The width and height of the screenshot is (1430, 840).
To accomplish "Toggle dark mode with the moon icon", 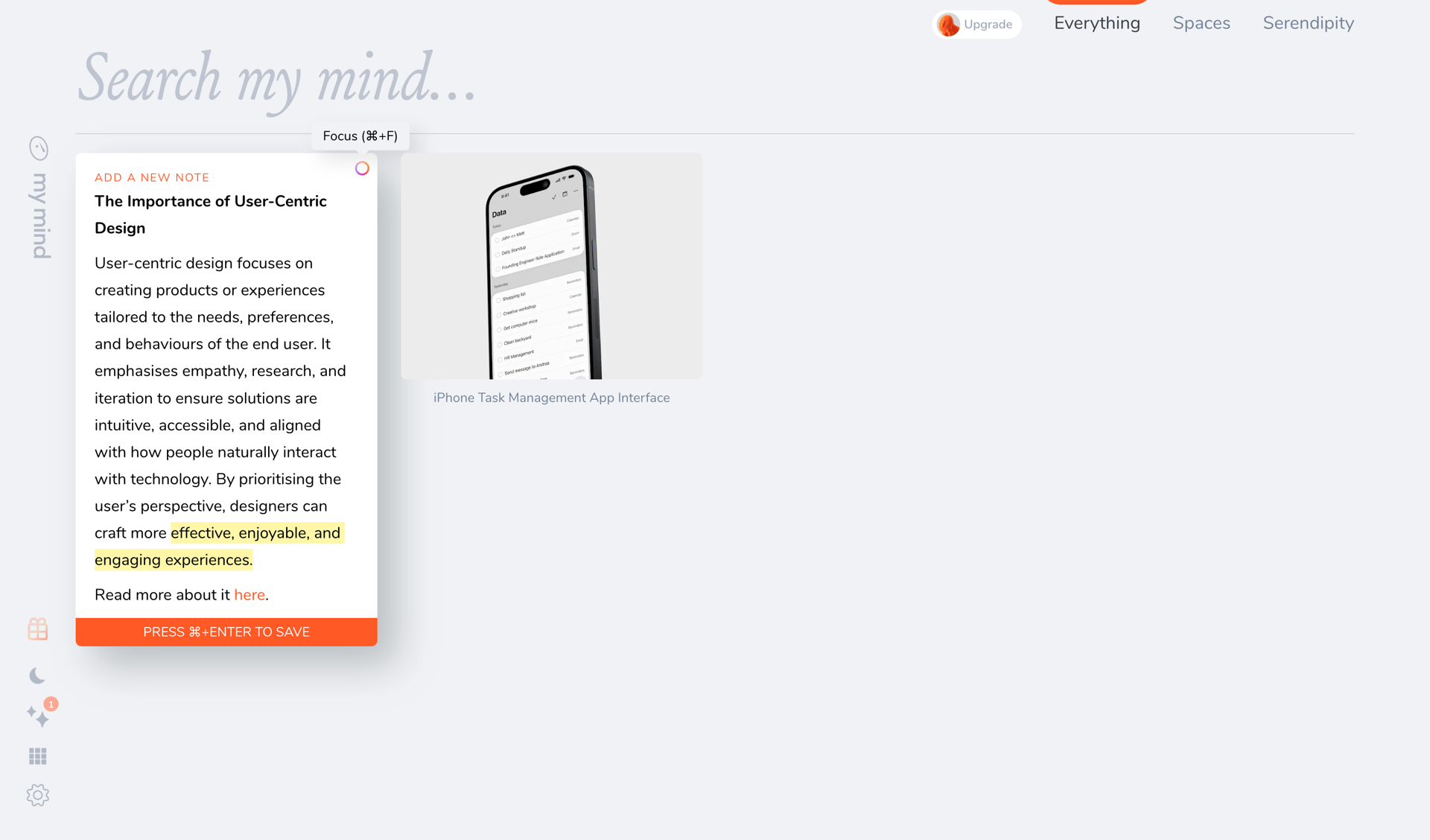I will click(37, 675).
